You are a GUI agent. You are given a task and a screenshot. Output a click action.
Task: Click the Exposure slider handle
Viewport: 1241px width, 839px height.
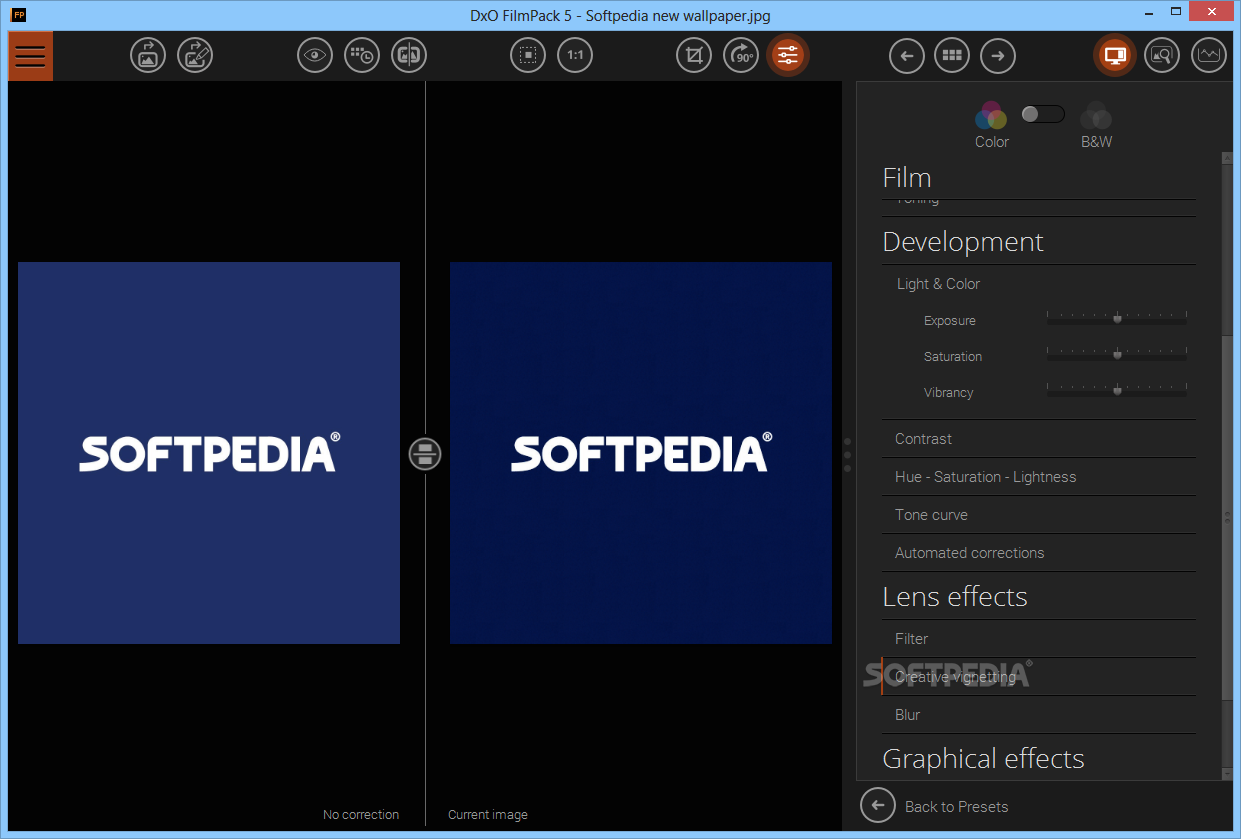pos(1117,319)
